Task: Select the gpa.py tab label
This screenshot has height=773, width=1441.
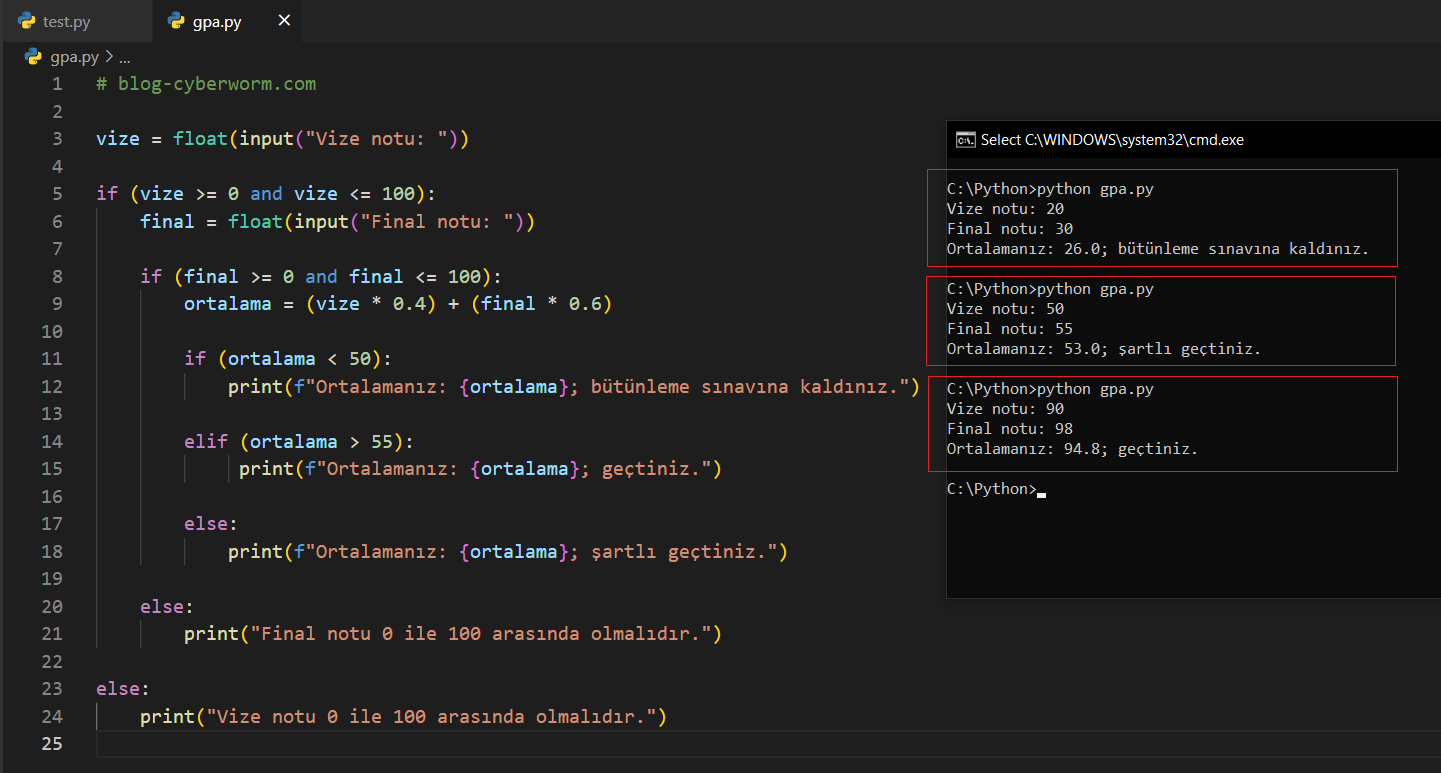Action: tap(217, 21)
